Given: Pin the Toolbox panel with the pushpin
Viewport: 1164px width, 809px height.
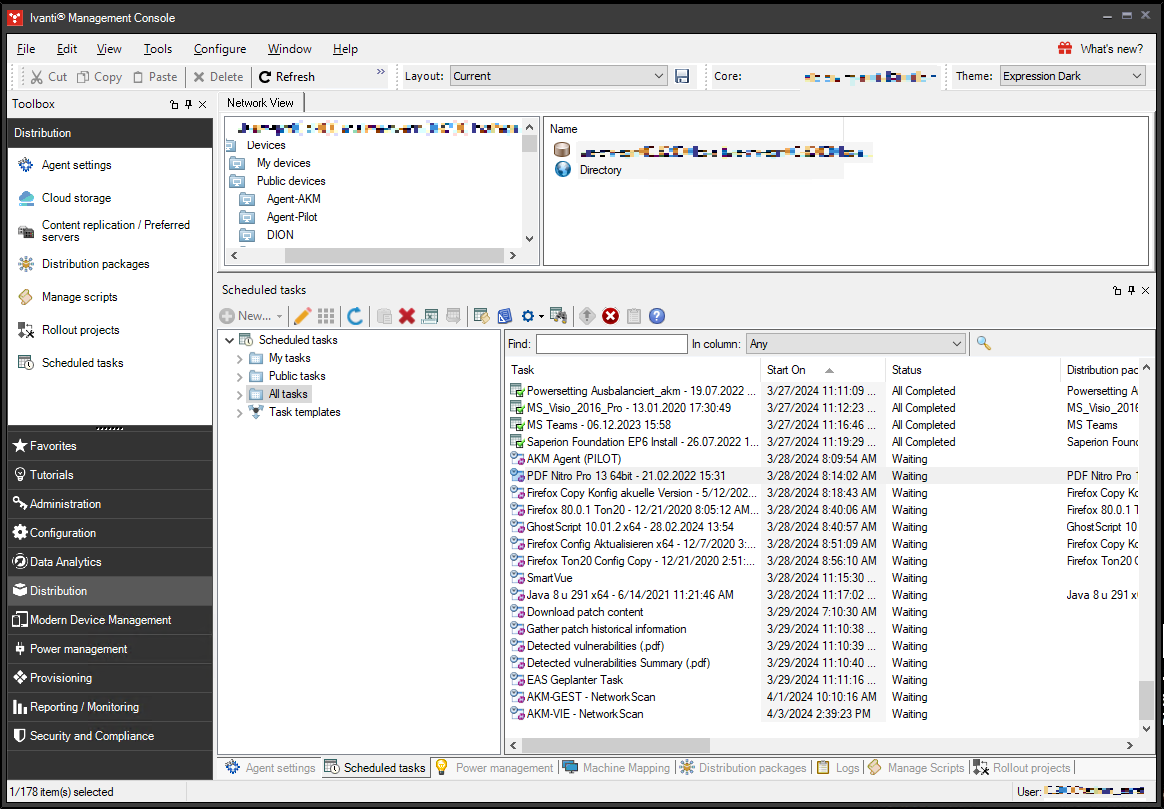Looking at the screenshot, I should coord(188,104).
